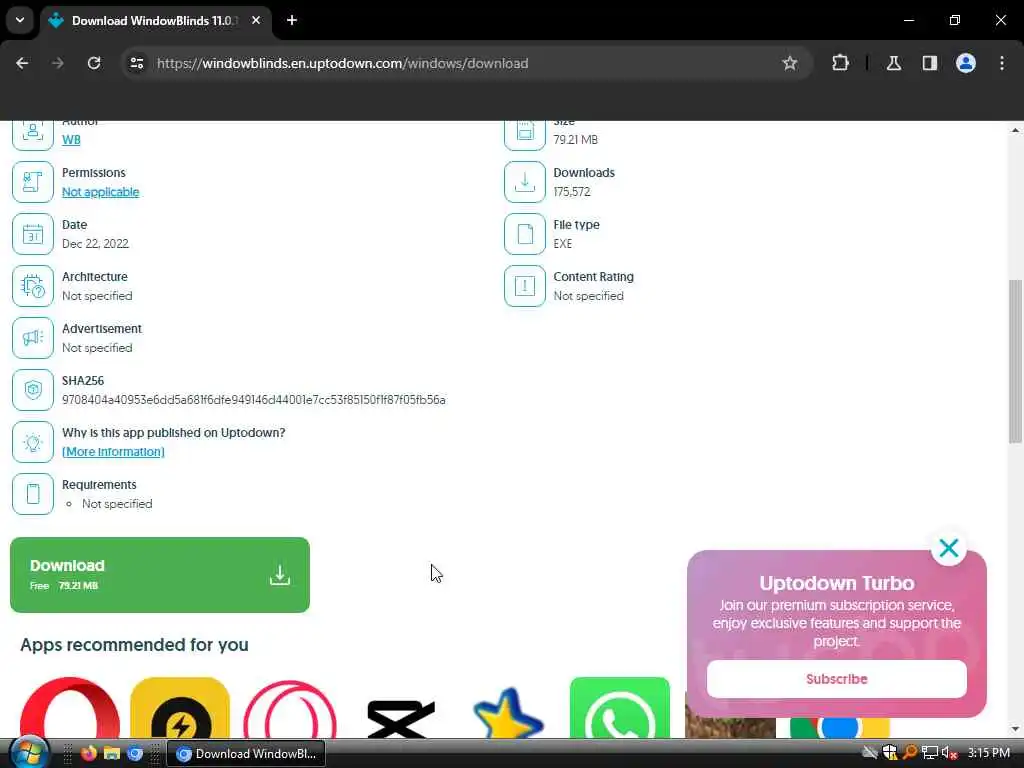Click the Date calendar icon
The width and height of the screenshot is (1024, 768).
point(33,234)
